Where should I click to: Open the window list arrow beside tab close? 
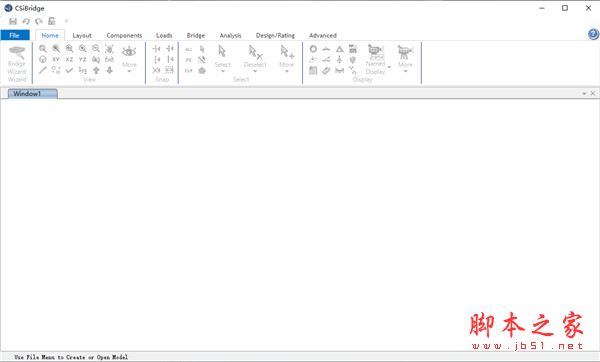coord(584,93)
